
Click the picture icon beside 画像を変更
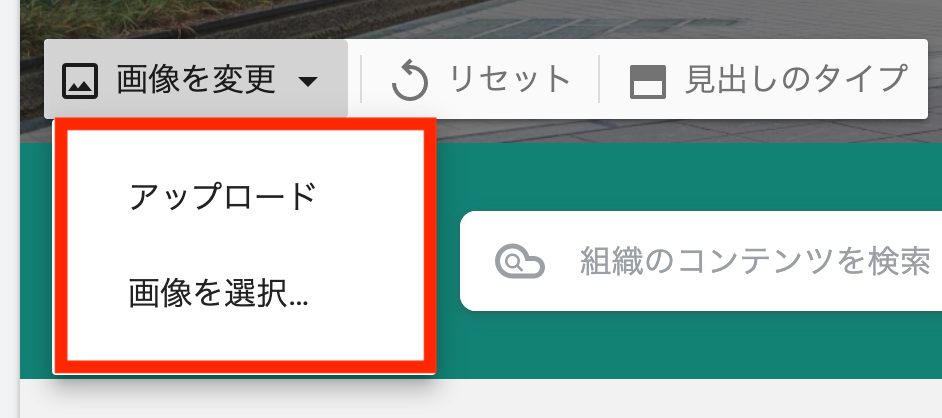point(81,81)
